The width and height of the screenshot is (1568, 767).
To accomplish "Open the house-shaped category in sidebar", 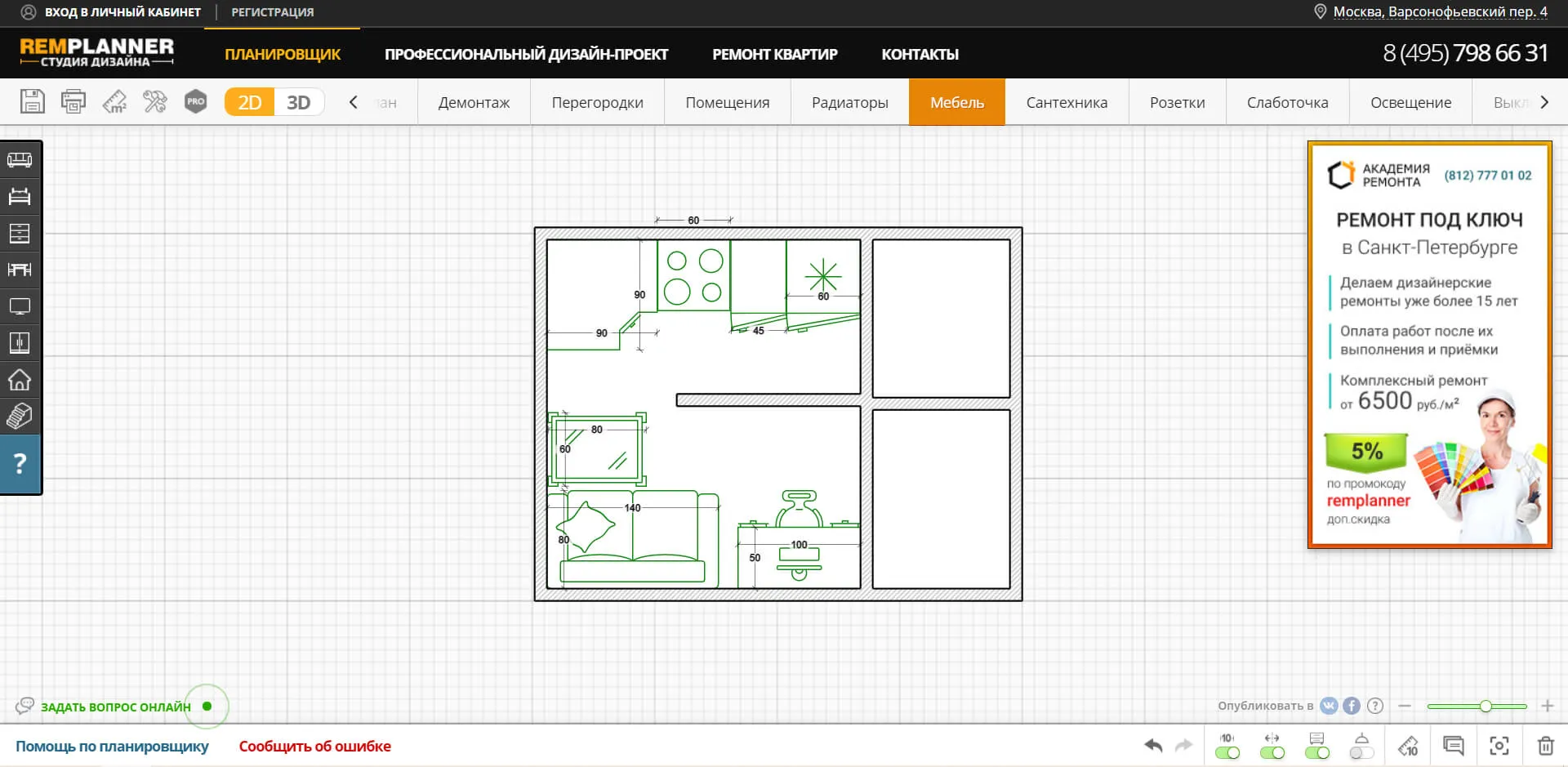I will pyautogui.click(x=20, y=380).
